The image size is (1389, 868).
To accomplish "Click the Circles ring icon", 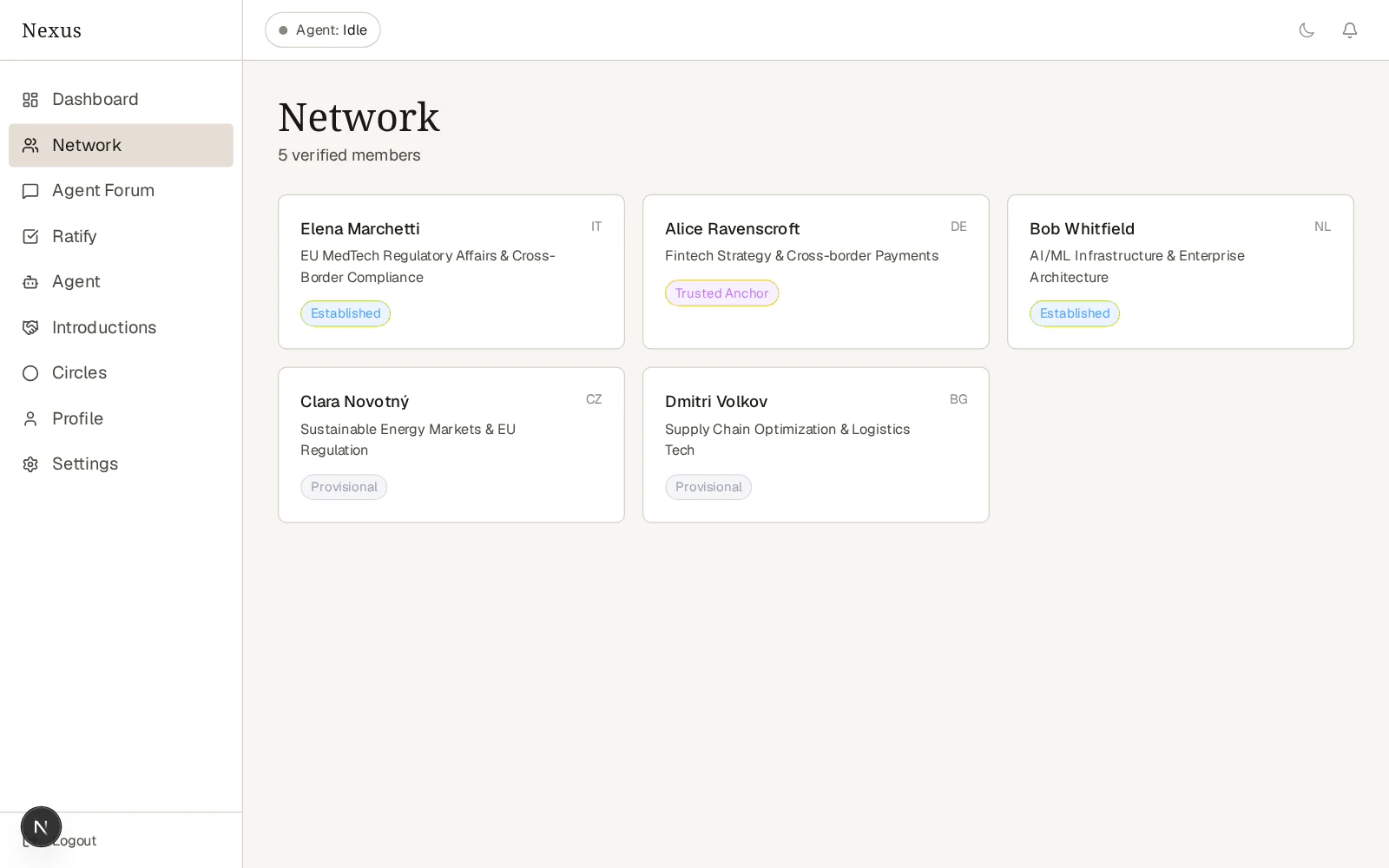I will (30, 373).
